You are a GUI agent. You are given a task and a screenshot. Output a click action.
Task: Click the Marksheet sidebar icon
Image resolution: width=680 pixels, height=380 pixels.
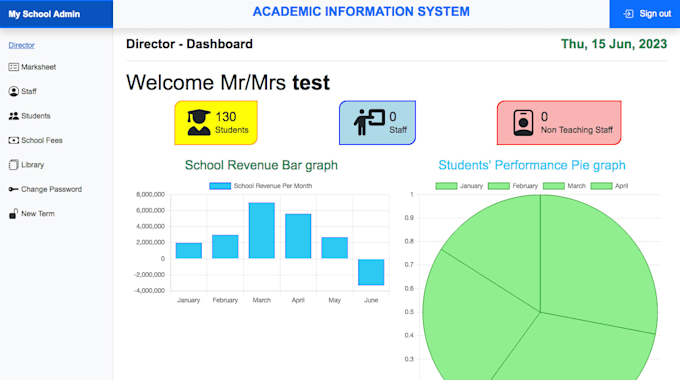tap(13, 67)
